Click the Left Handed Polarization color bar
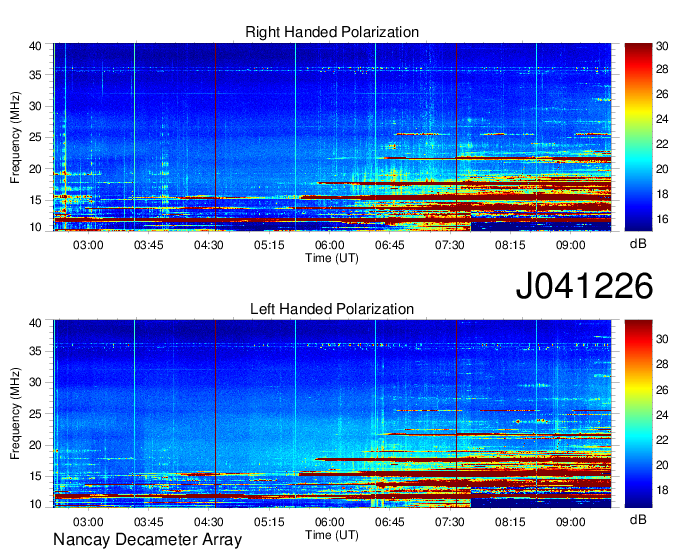Screen dimensions: 680x552 click(x=638, y=414)
